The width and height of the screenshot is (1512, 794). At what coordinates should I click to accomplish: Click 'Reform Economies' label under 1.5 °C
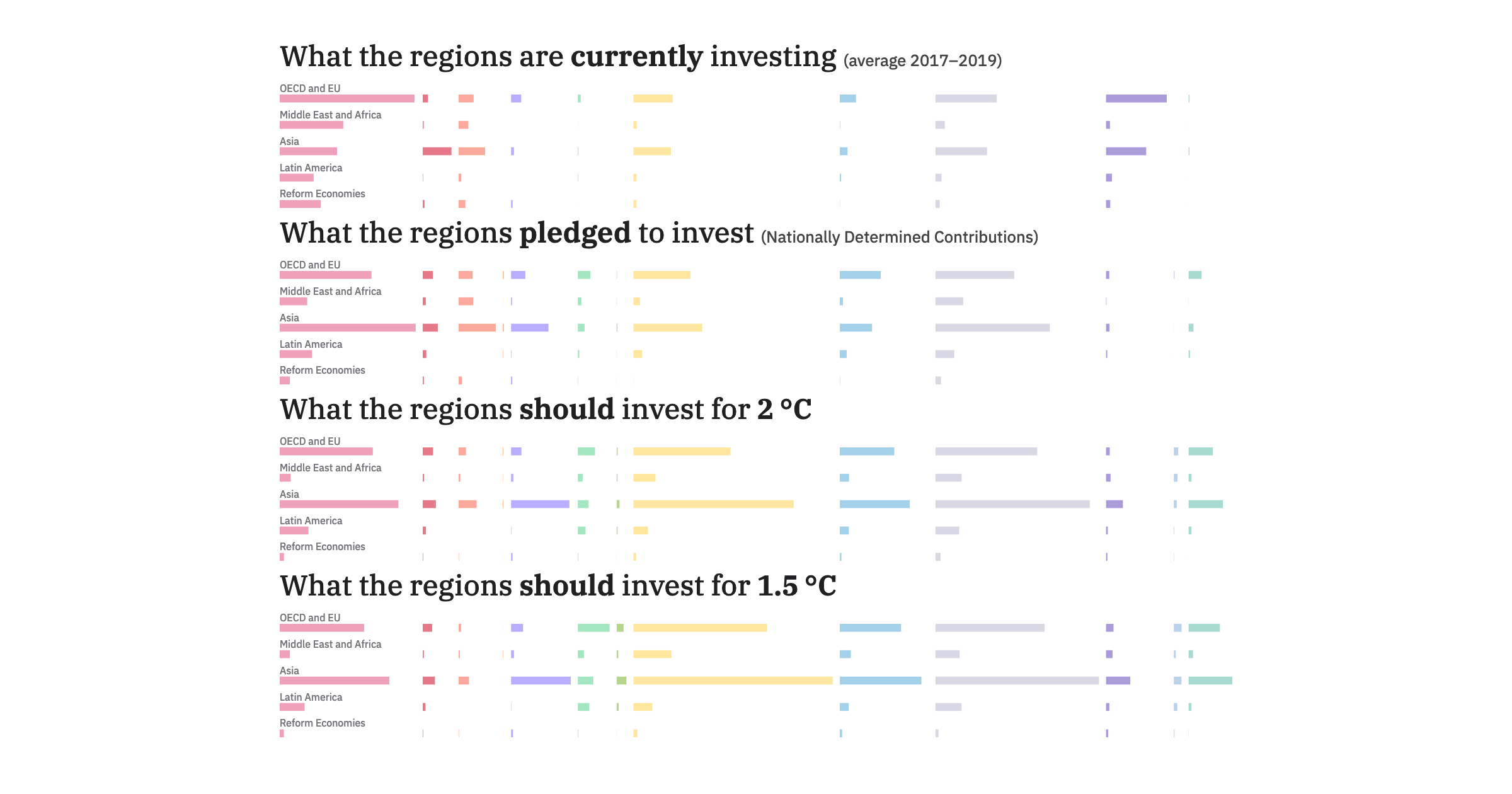(323, 723)
